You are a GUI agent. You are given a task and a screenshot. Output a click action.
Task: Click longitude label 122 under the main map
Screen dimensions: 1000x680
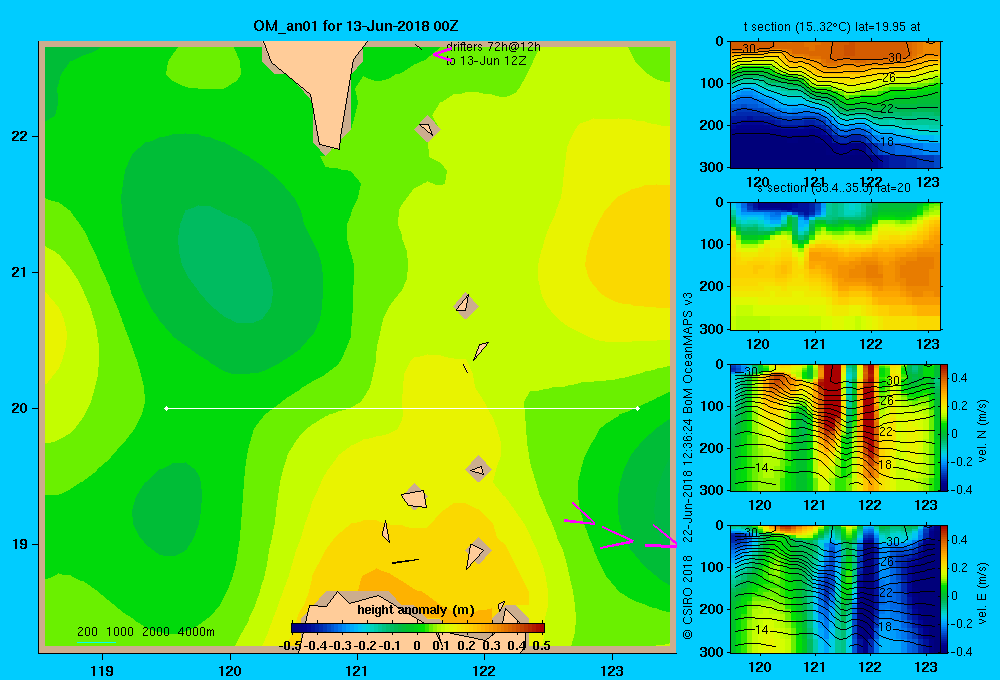484,670
